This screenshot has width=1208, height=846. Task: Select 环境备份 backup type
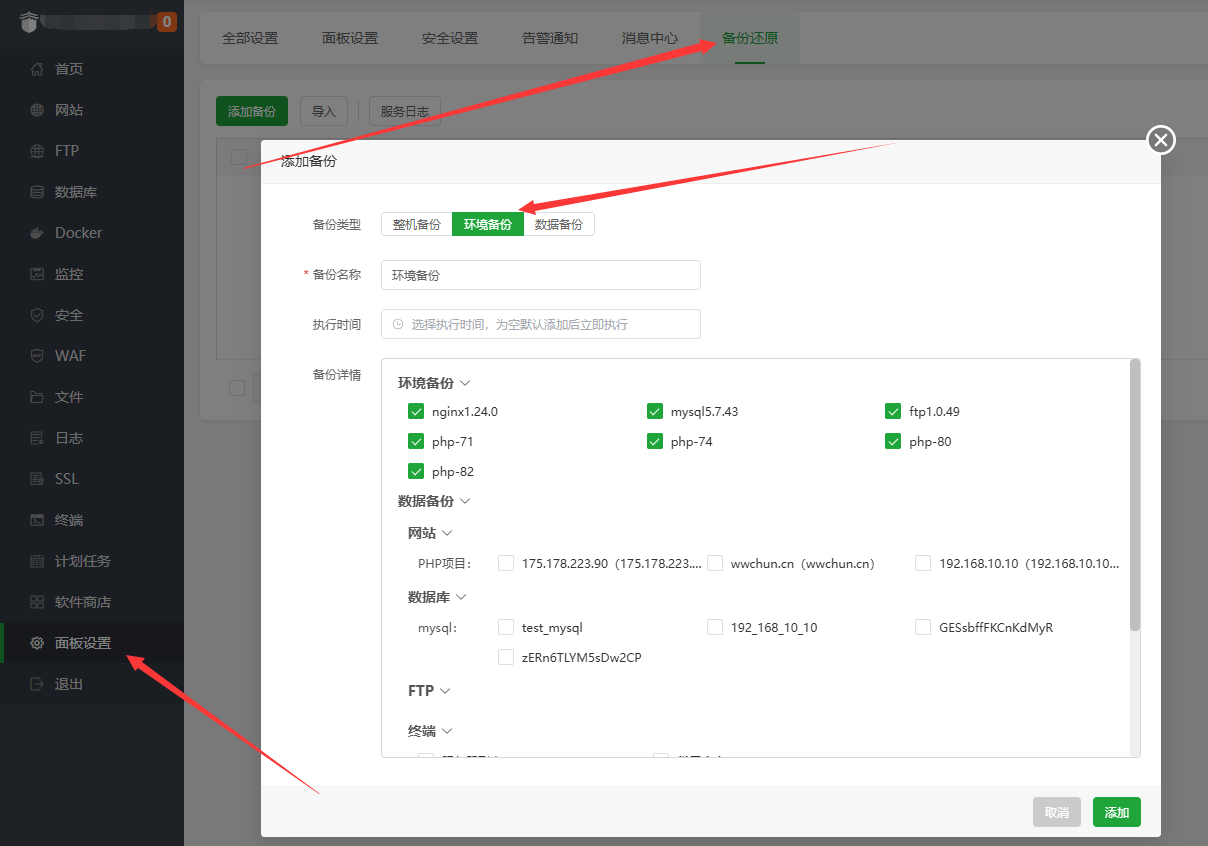[x=488, y=224]
